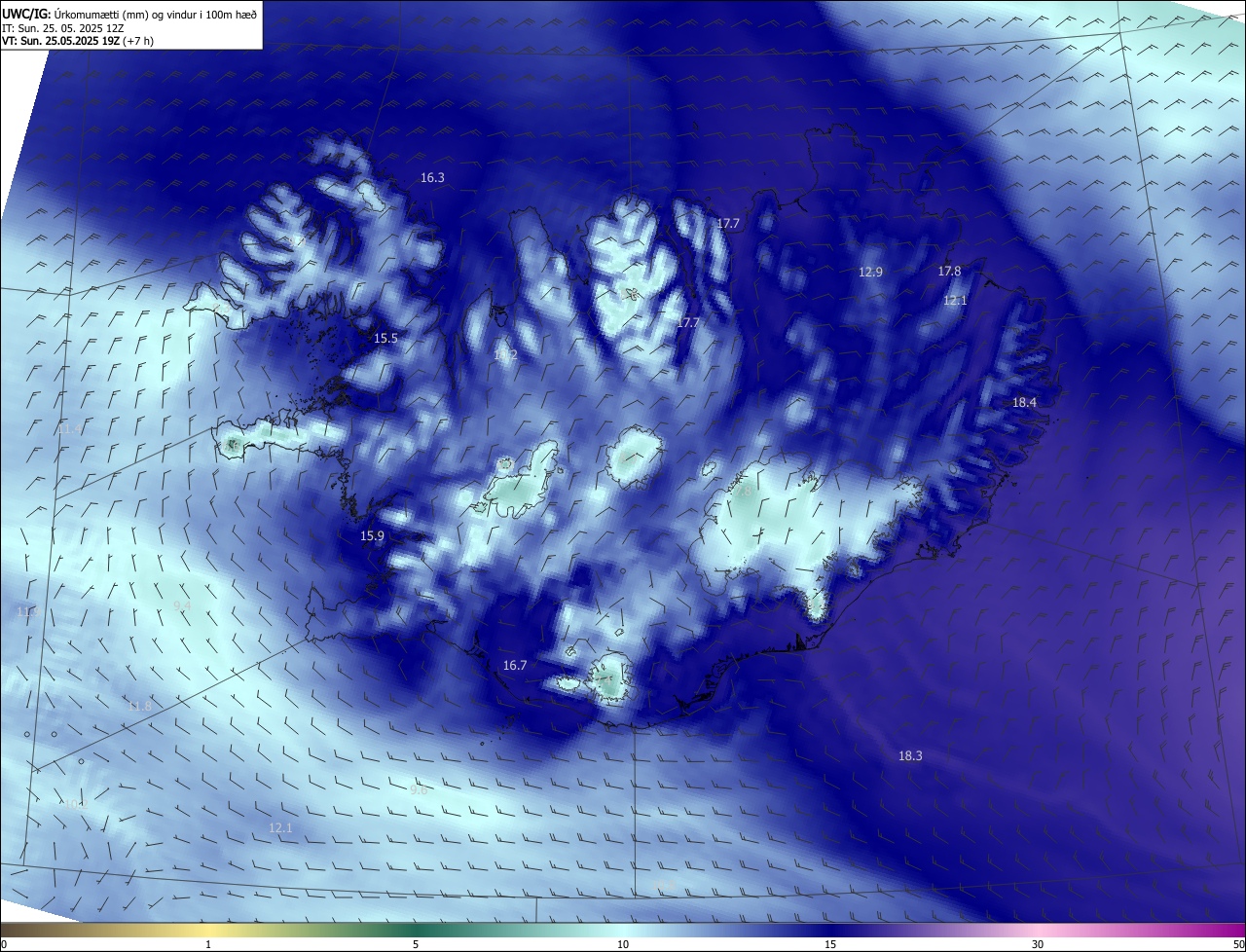Click the 18.4 value on the map
Image resolution: width=1246 pixels, height=952 pixels.
1024,403
